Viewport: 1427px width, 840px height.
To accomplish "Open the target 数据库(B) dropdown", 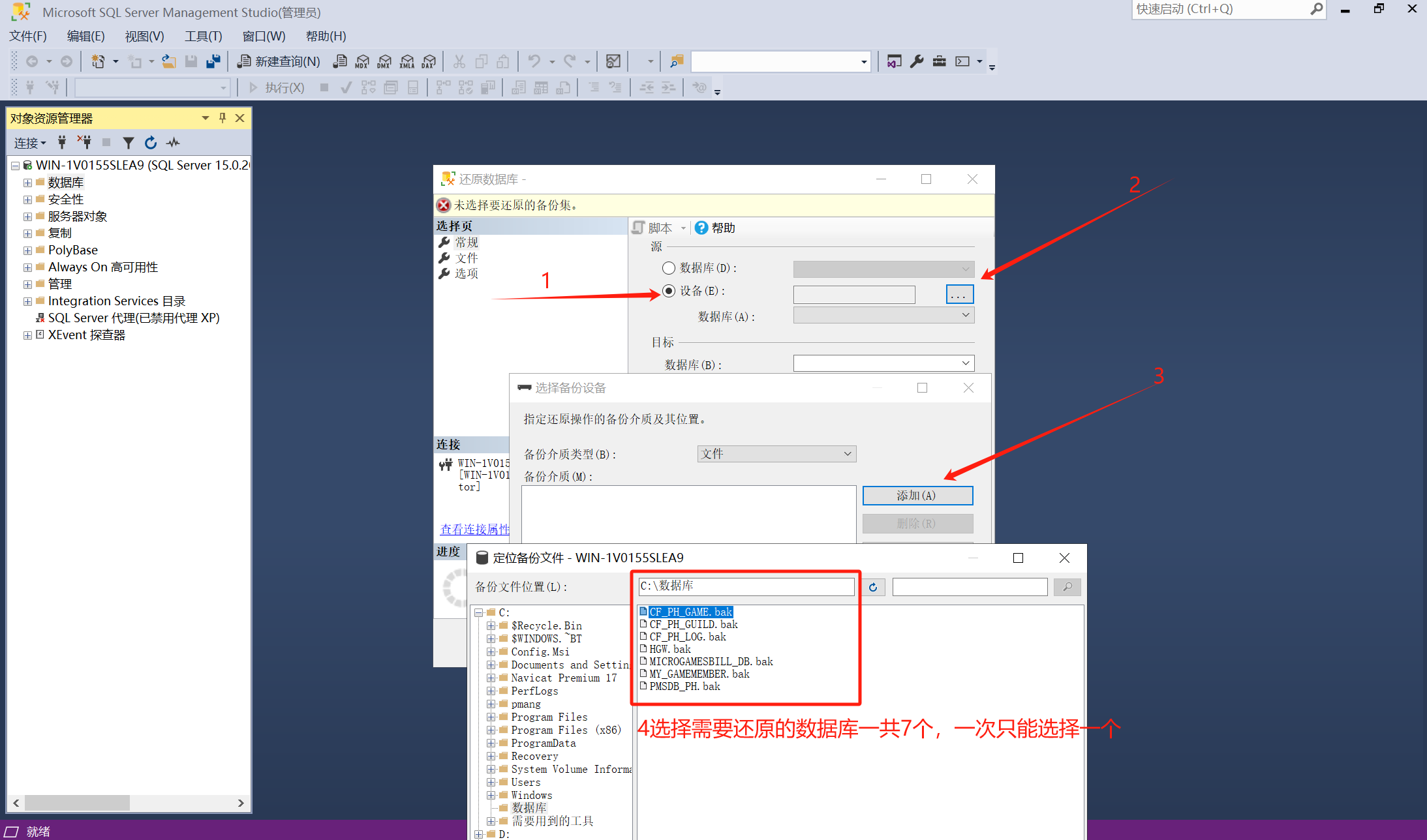I will pyautogui.click(x=966, y=363).
